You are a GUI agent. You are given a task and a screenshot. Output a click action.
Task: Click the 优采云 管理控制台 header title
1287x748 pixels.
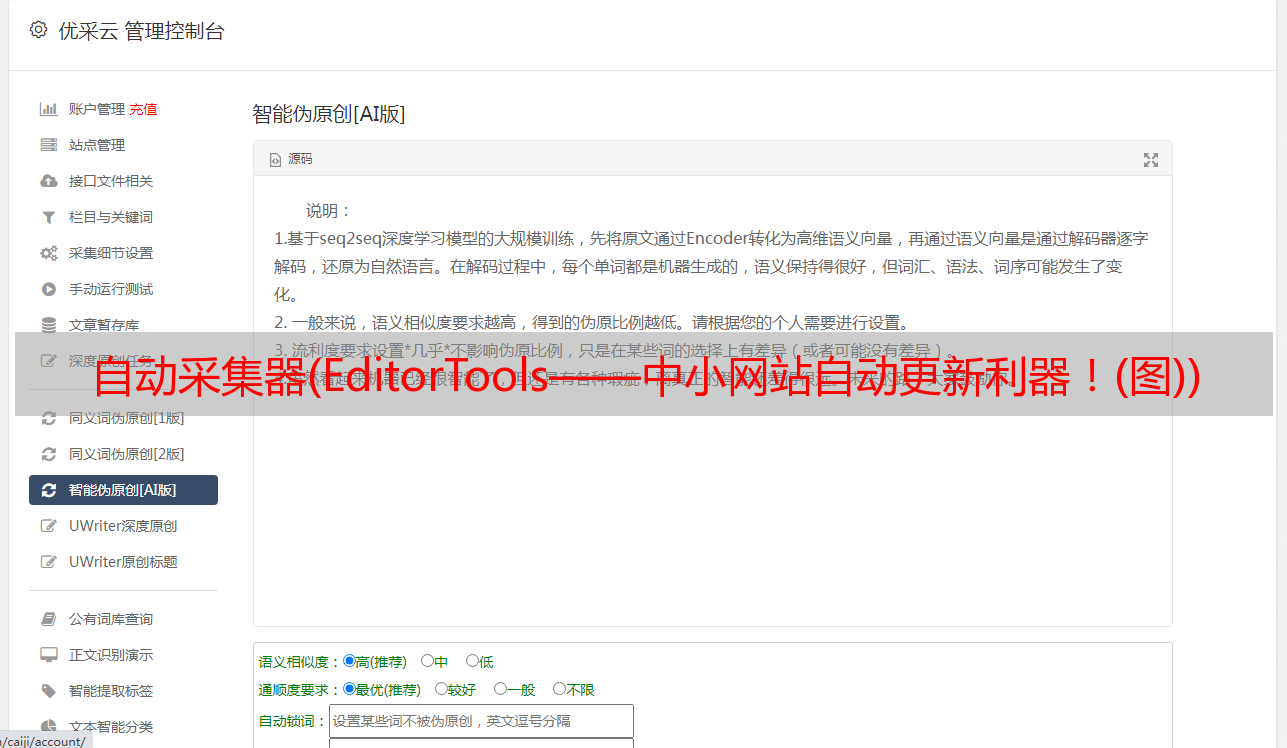pos(141,31)
